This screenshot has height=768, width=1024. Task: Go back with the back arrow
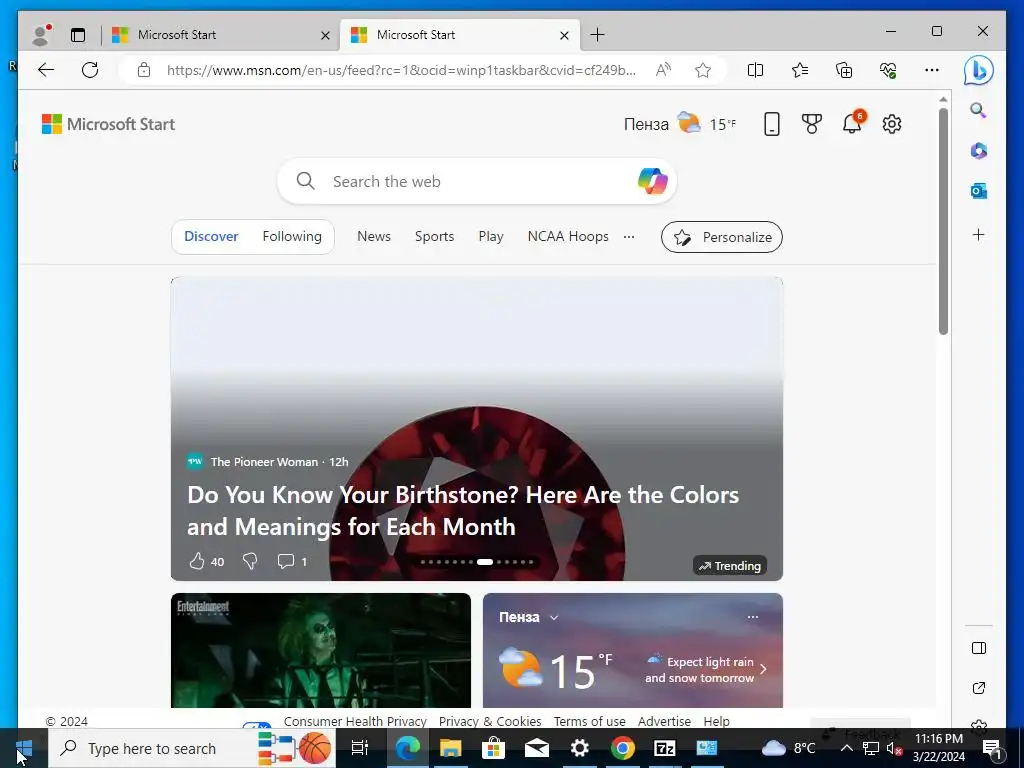46,70
